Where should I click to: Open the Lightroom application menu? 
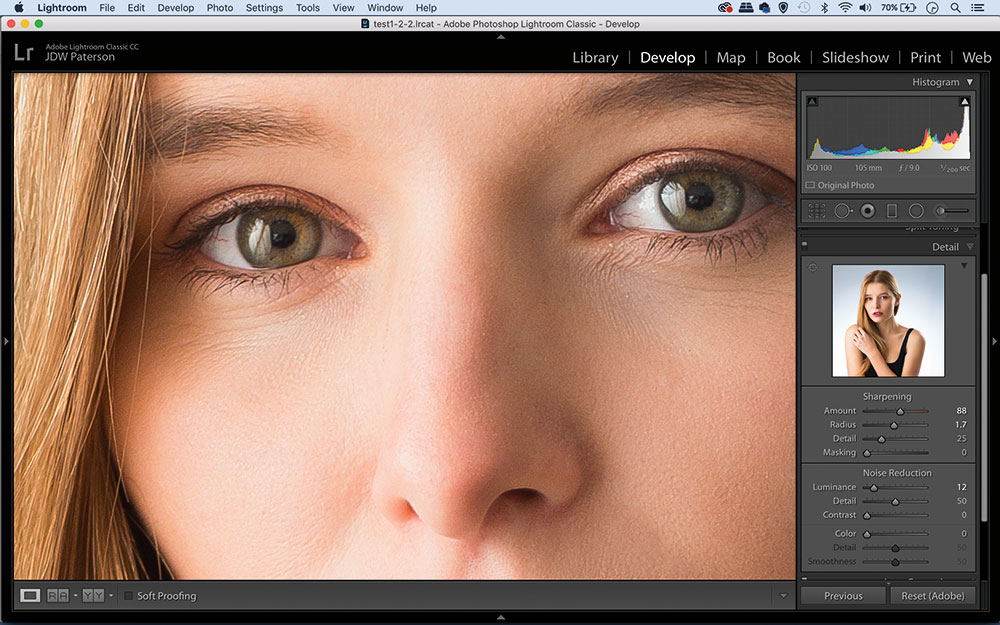62,8
